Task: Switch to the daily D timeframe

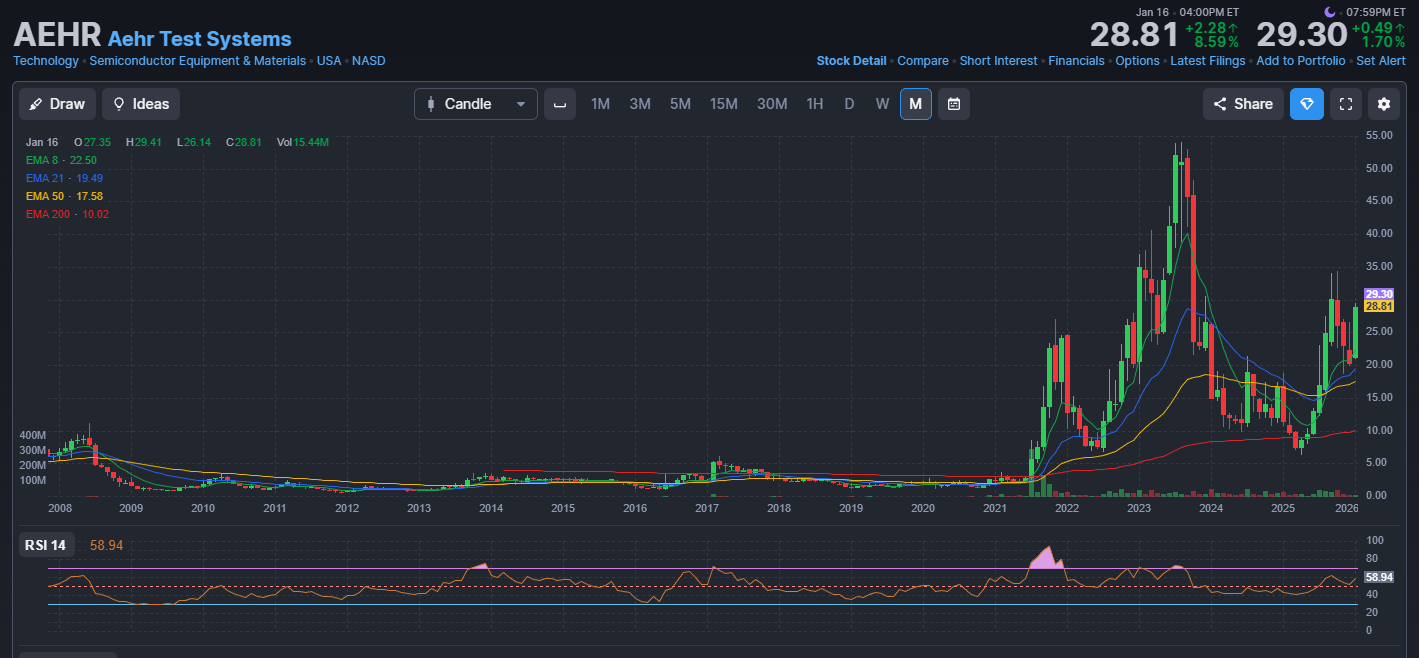Action: pyautogui.click(x=849, y=104)
